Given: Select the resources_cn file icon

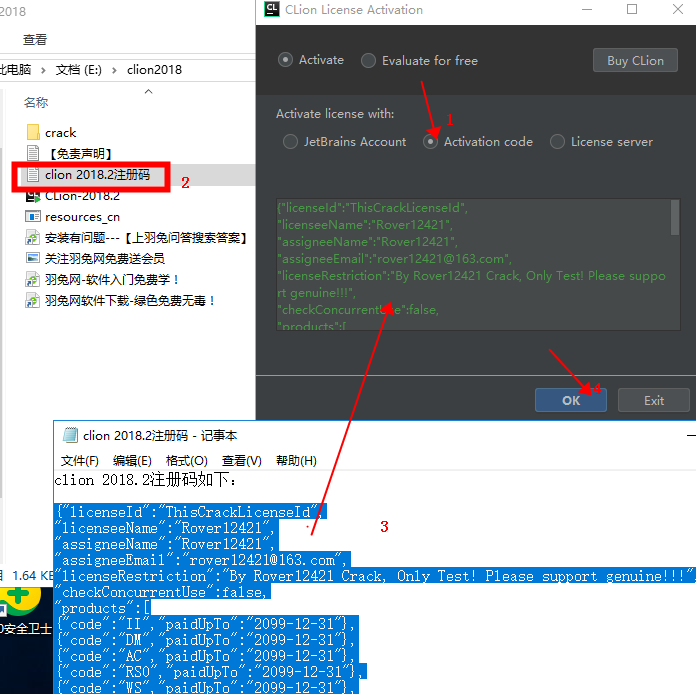Looking at the screenshot, I should pos(33,217).
